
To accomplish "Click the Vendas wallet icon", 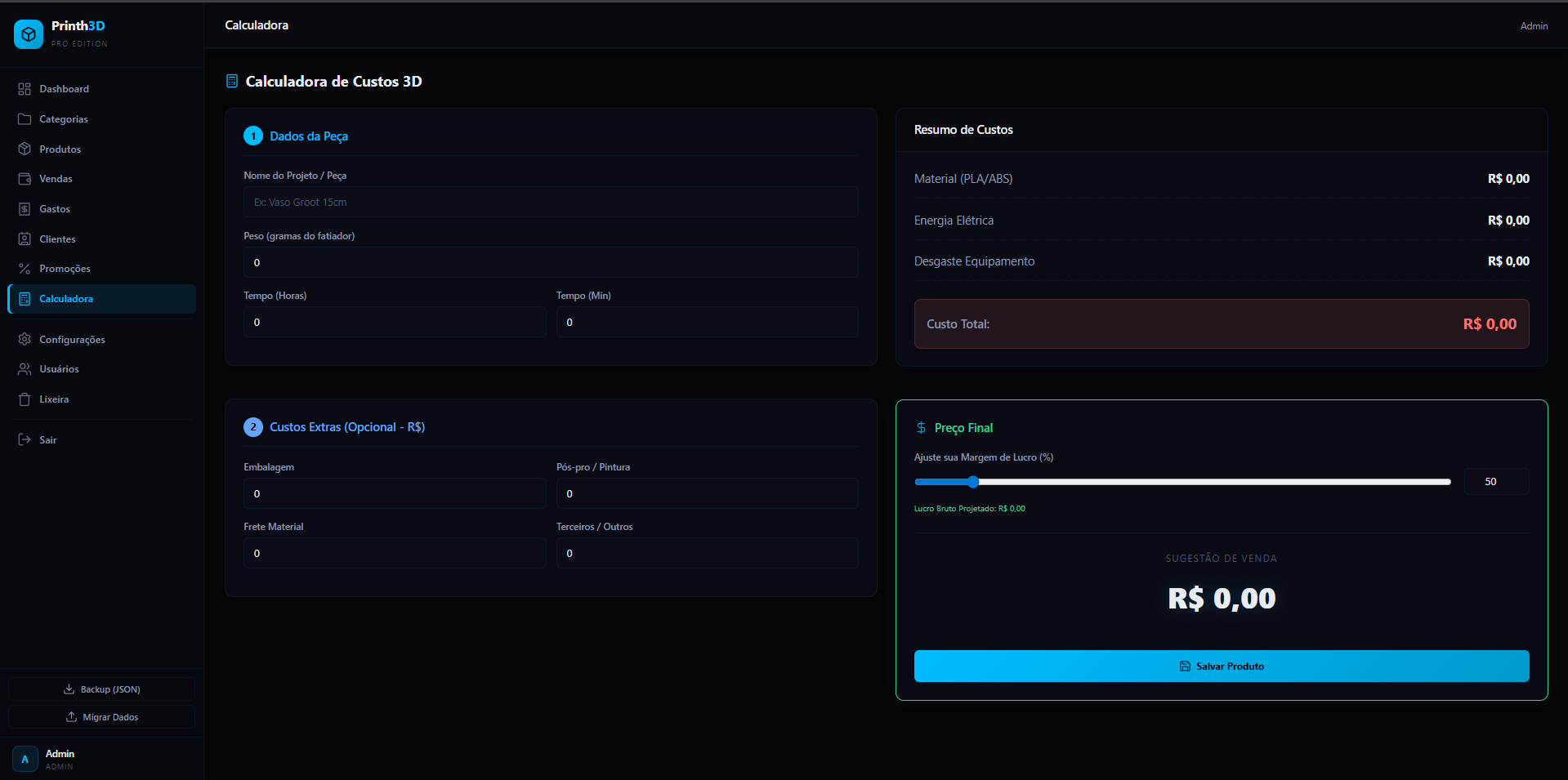I will (25, 179).
